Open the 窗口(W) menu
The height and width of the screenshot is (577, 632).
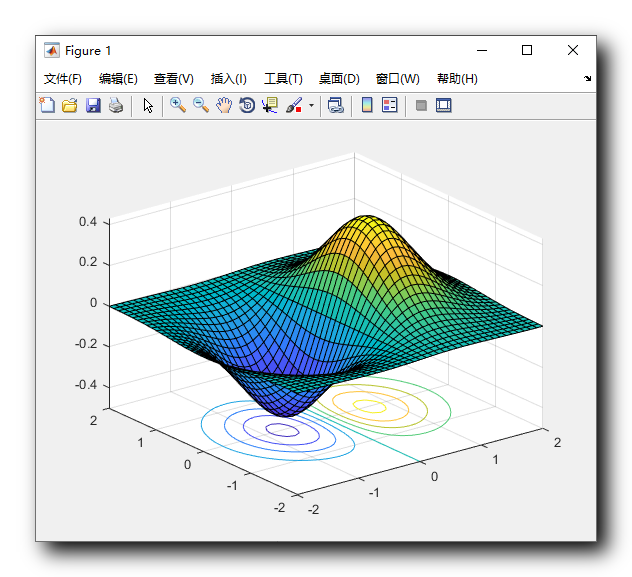[x=398, y=79]
